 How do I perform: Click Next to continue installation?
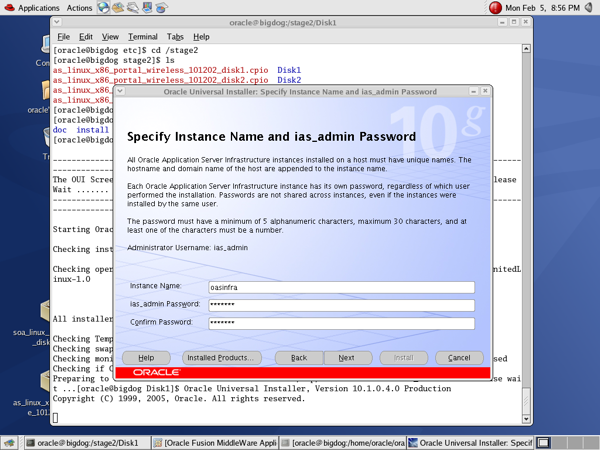(348, 358)
